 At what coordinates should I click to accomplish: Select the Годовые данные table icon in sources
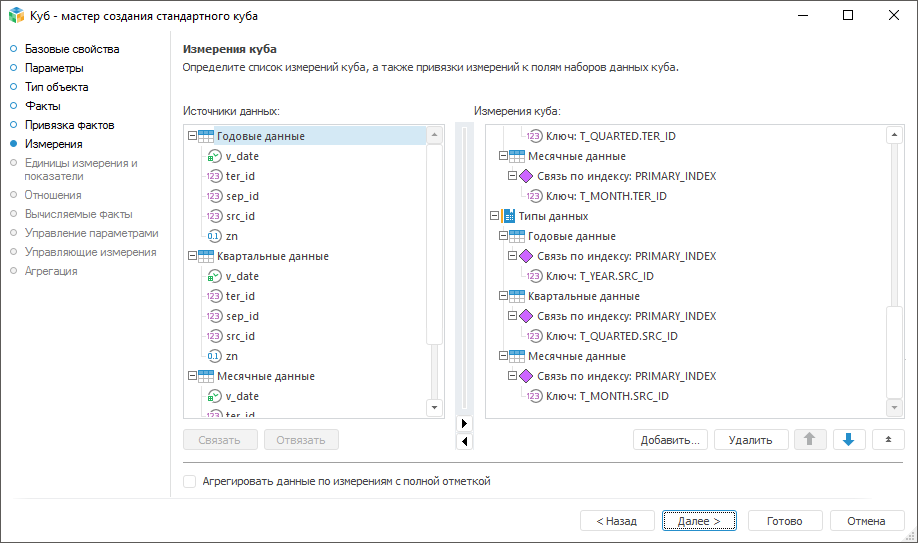[206, 136]
